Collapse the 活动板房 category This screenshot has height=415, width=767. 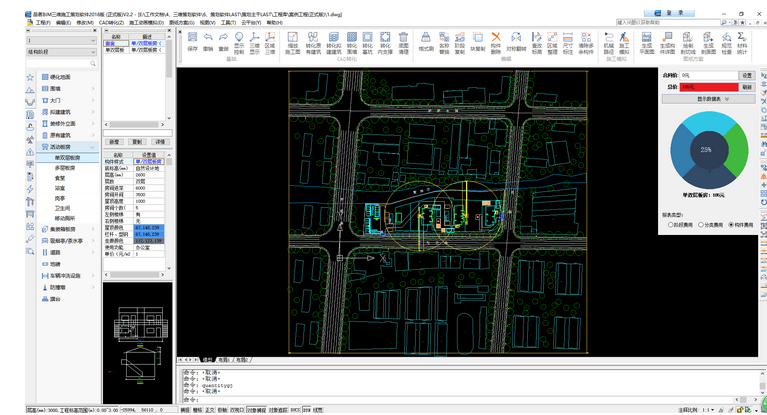pyautogui.click(x=92, y=147)
